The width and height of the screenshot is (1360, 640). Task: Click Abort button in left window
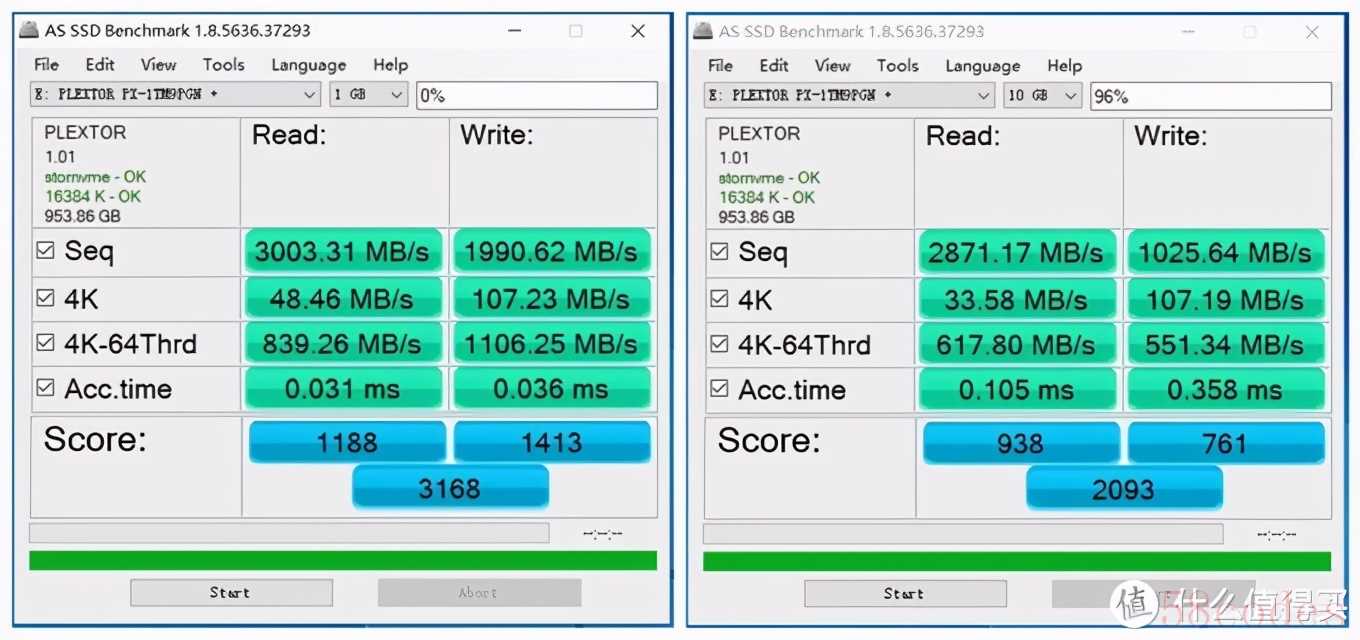coord(479,592)
